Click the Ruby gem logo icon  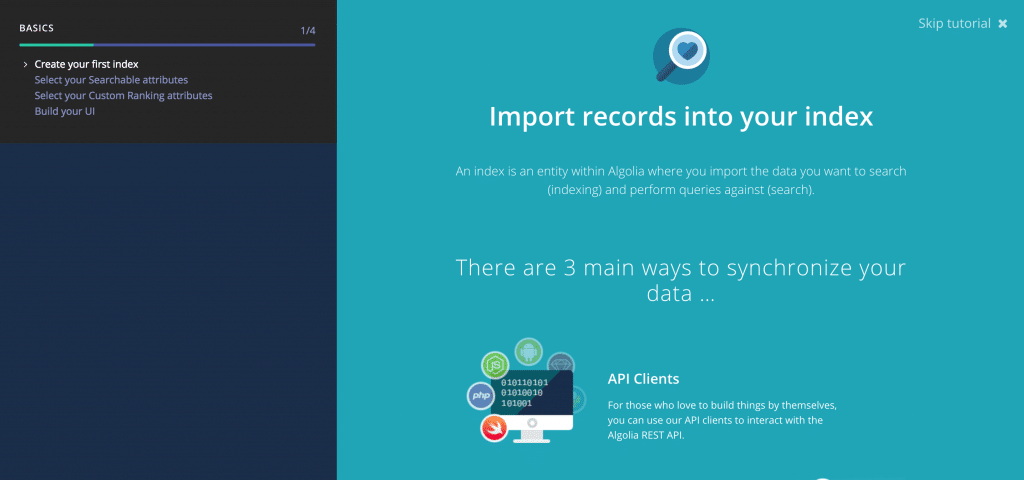[x=560, y=363]
